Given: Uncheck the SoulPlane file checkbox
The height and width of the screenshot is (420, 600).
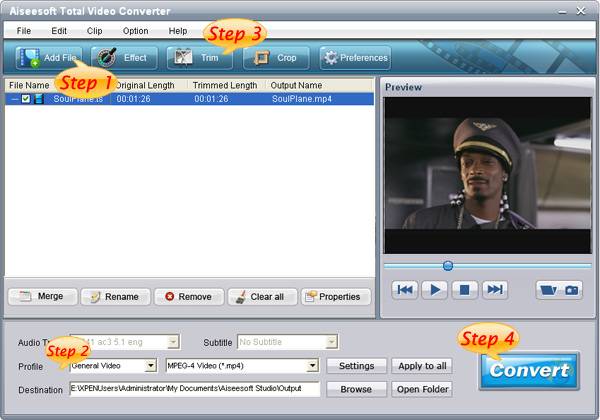Looking at the screenshot, I should point(26,99).
